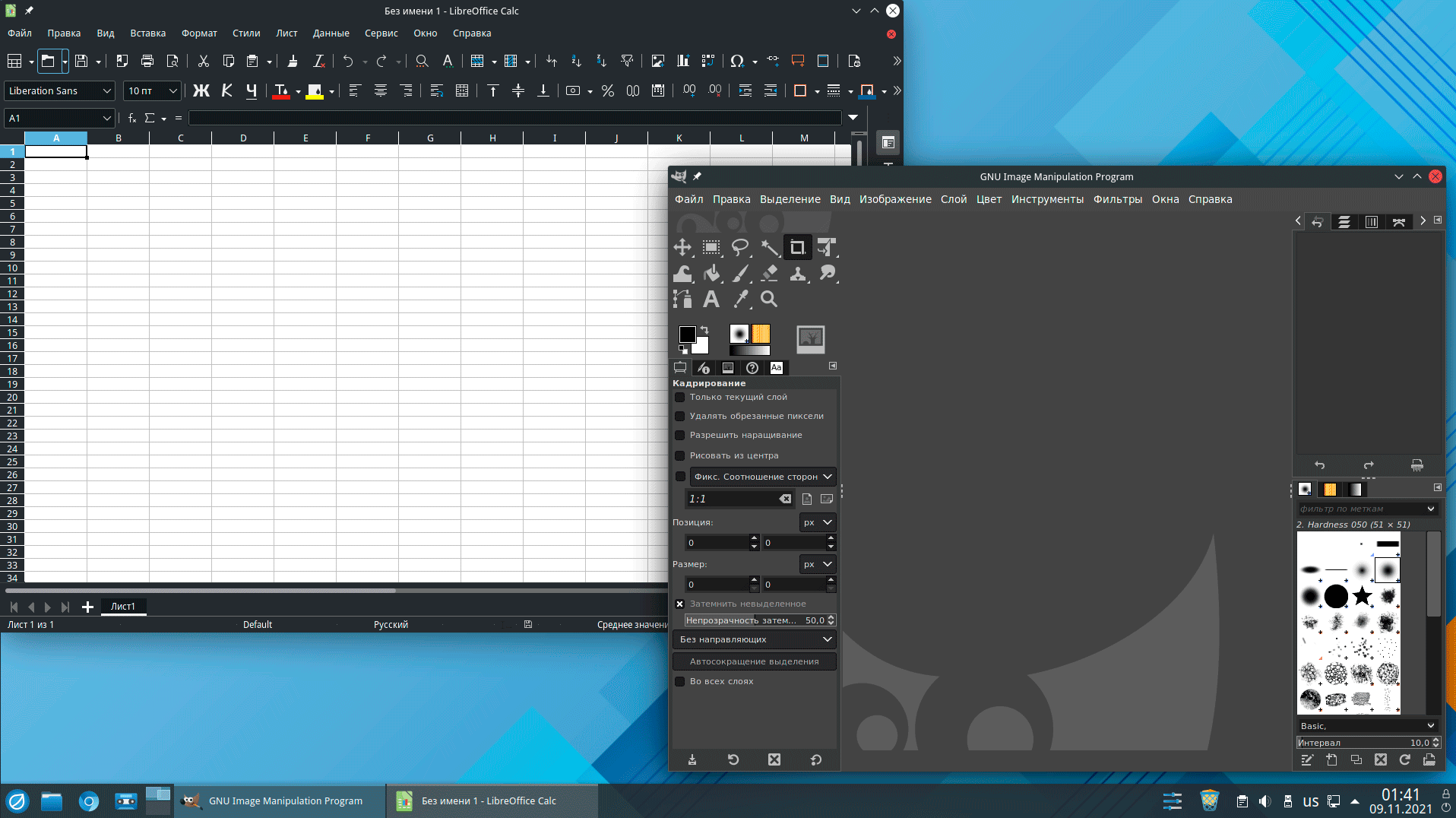This screenshot has width=1456, height=818.
Task: Select the Free Select lasso tool
Action: coord(739,248)
